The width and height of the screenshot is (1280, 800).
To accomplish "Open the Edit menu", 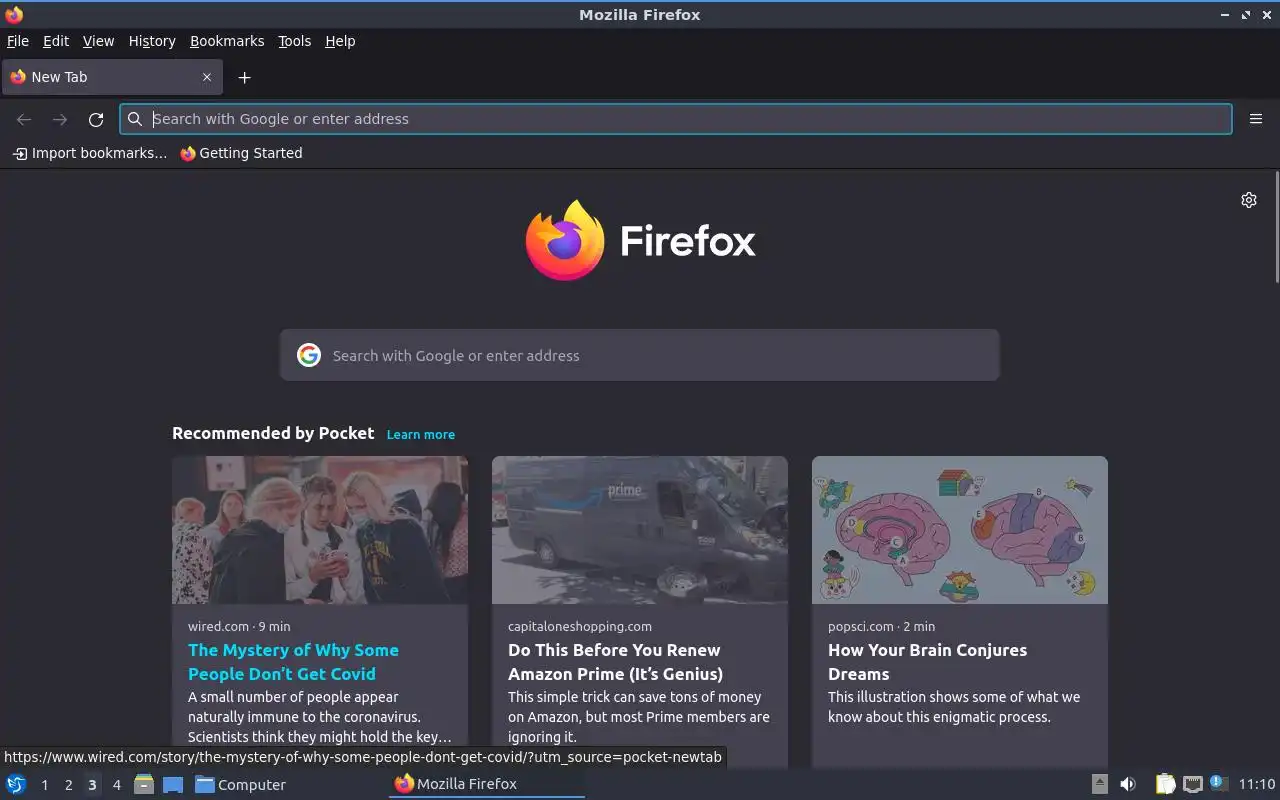I will 56,41.
